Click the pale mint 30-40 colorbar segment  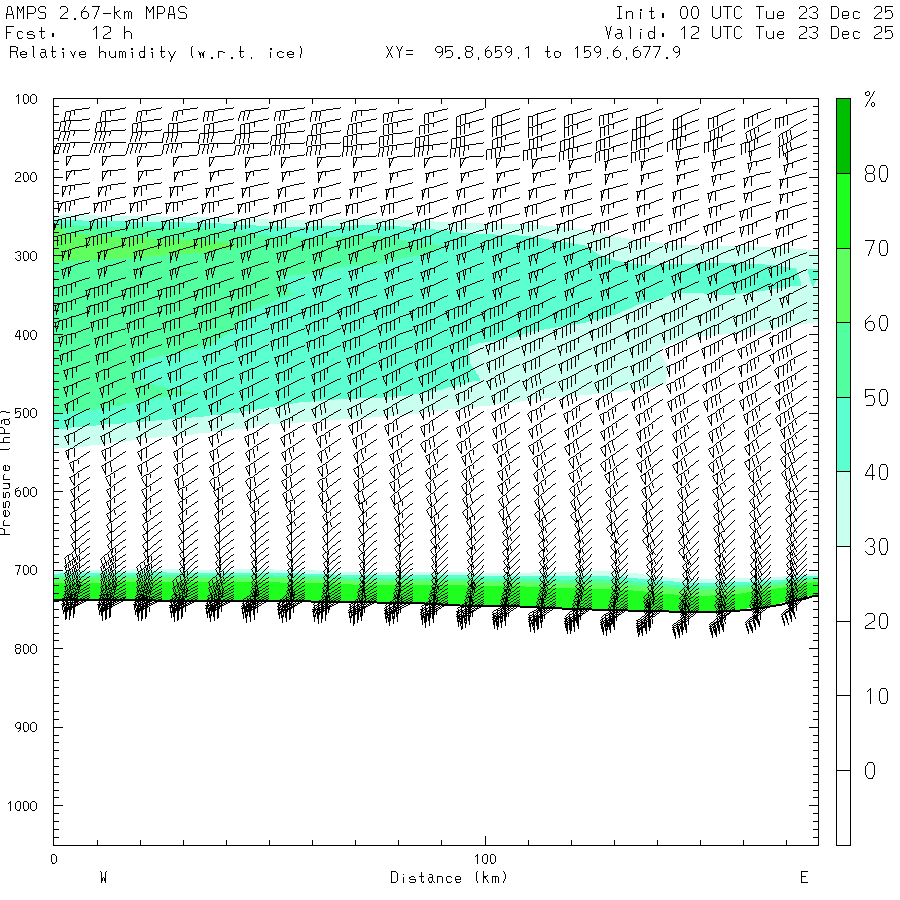pyautogui.click(x=843, y=509)
